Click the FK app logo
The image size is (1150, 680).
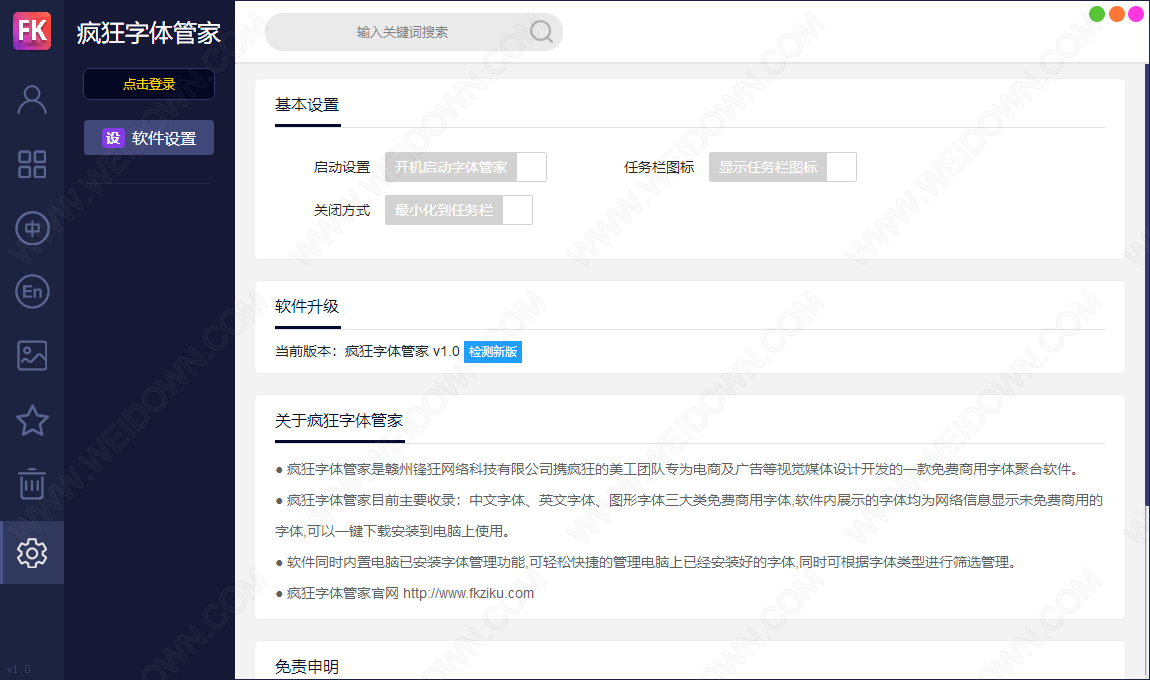[x=32, y=31]
